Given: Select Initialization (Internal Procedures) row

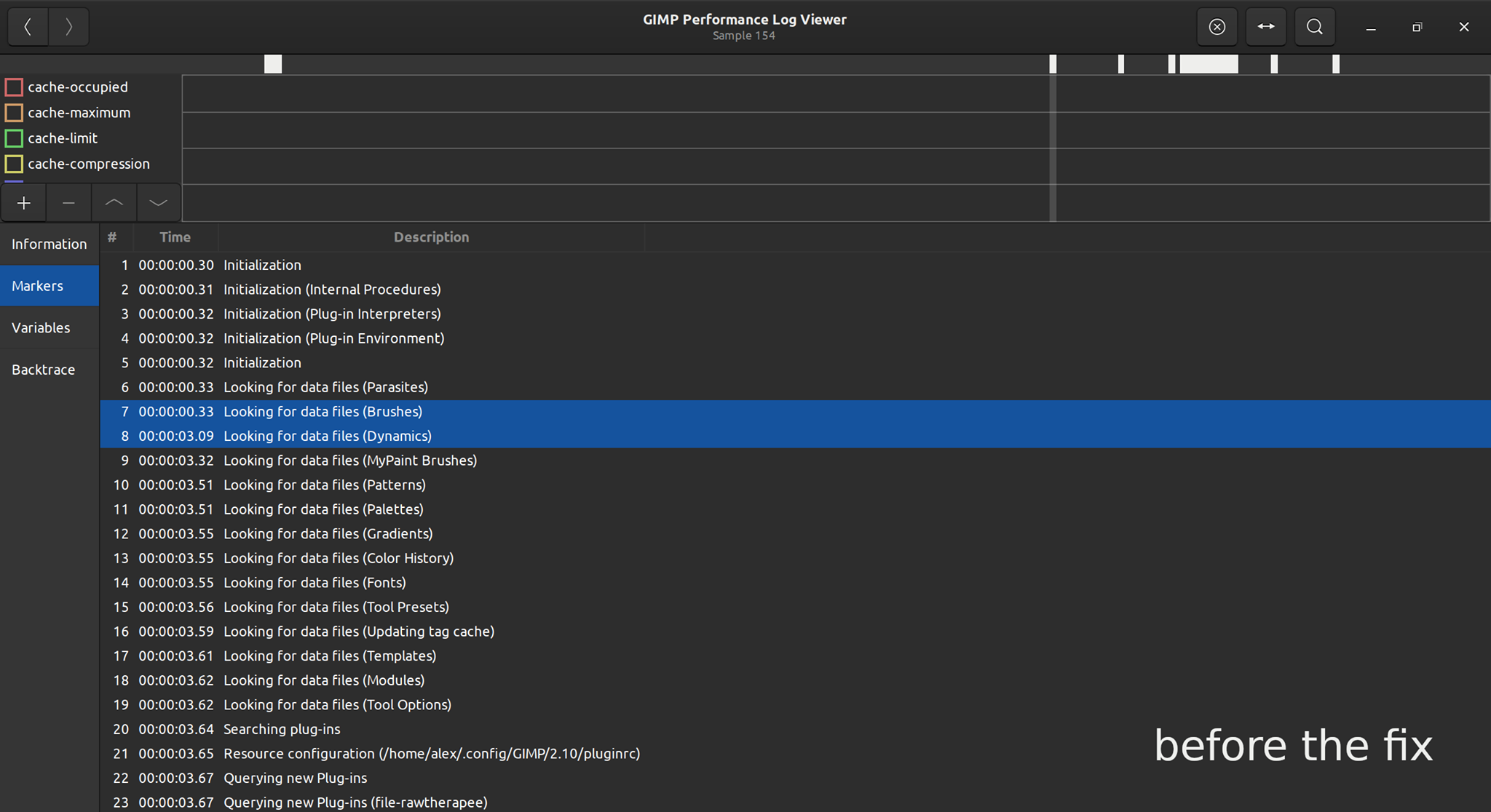Looking at the screenshot, I should coord(795,290).
